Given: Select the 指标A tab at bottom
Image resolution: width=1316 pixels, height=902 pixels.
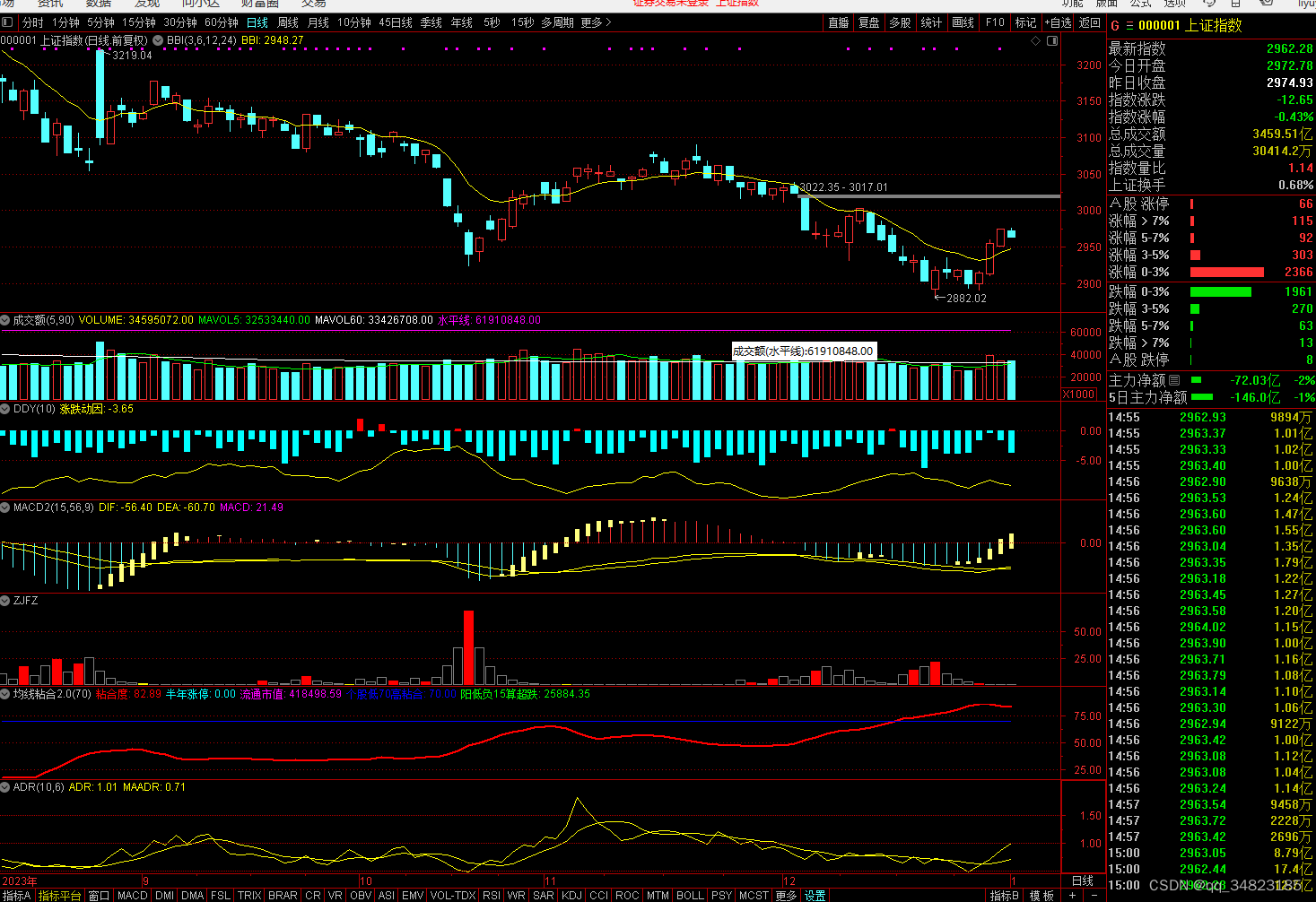Looking at the screenshot, I should [16, 895].
